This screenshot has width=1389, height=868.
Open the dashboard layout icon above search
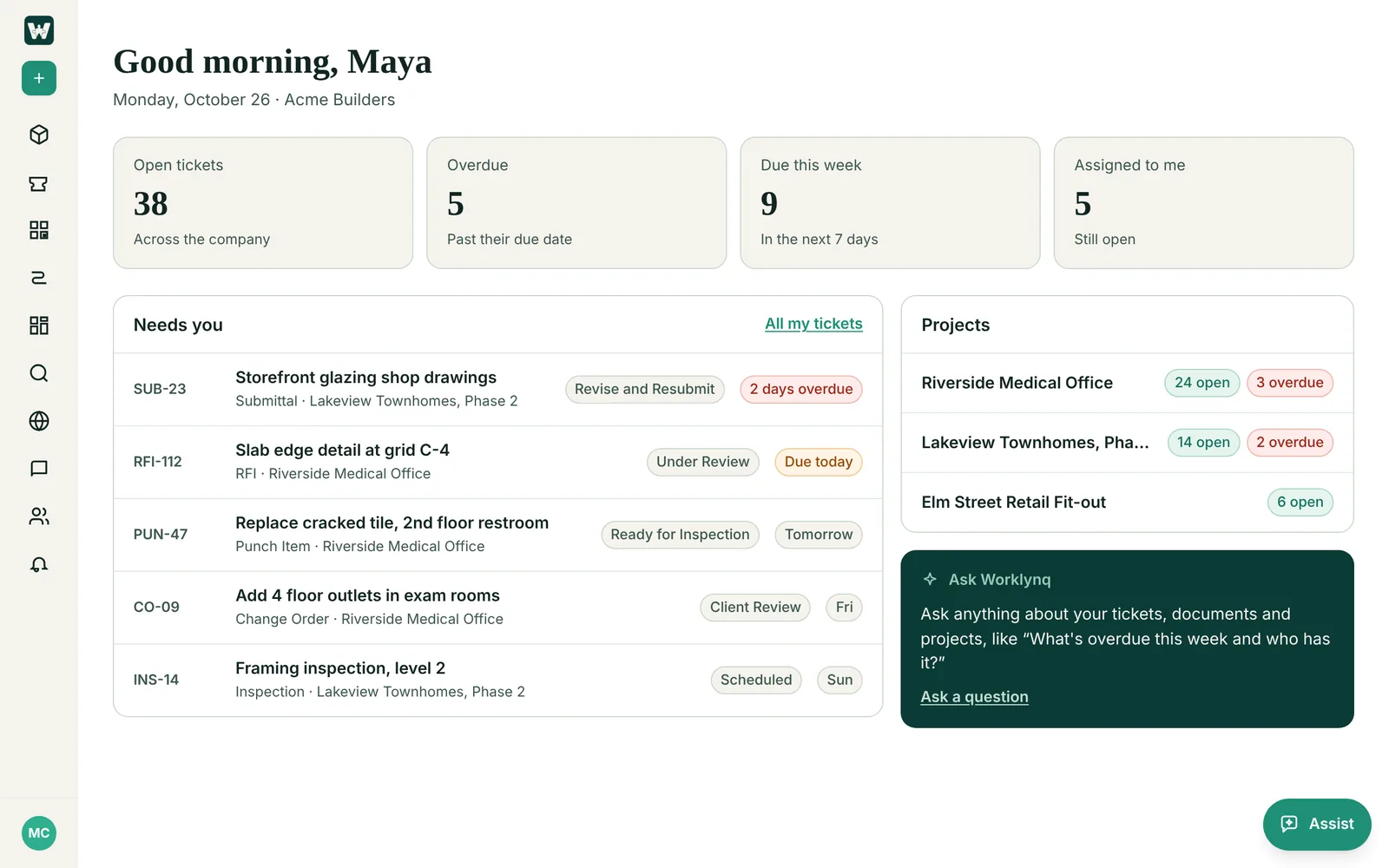[39, 325]
